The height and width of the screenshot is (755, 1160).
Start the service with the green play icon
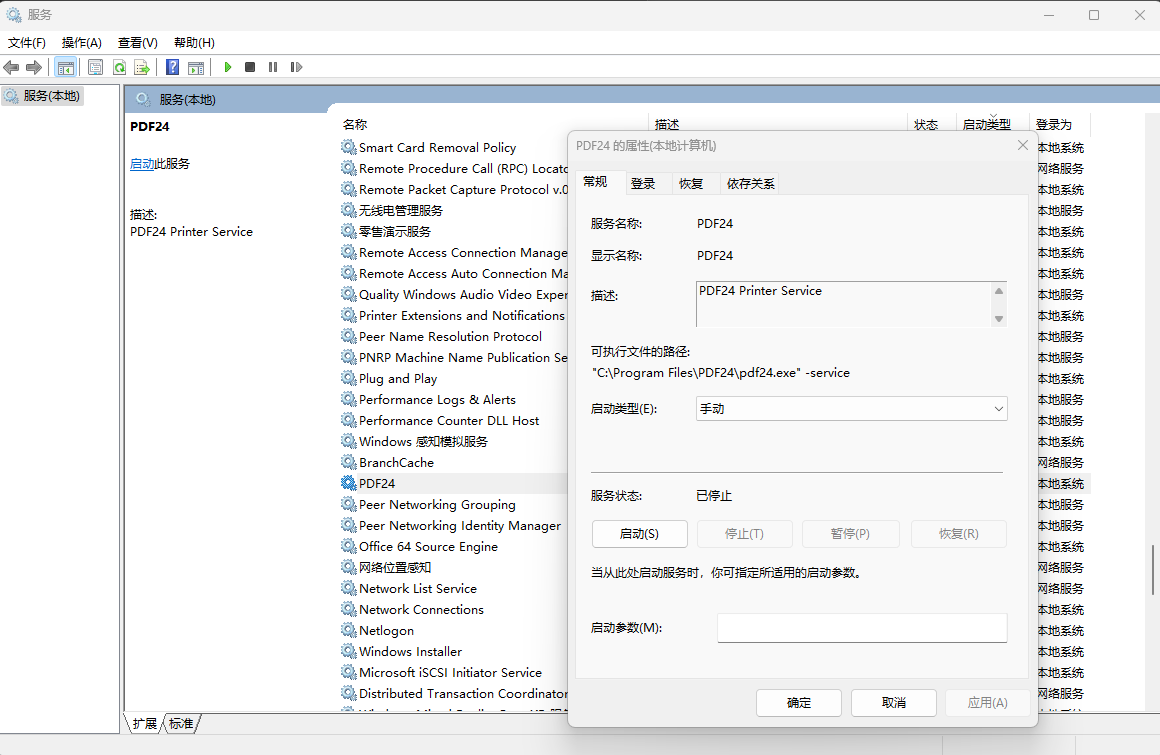(228, 67)
